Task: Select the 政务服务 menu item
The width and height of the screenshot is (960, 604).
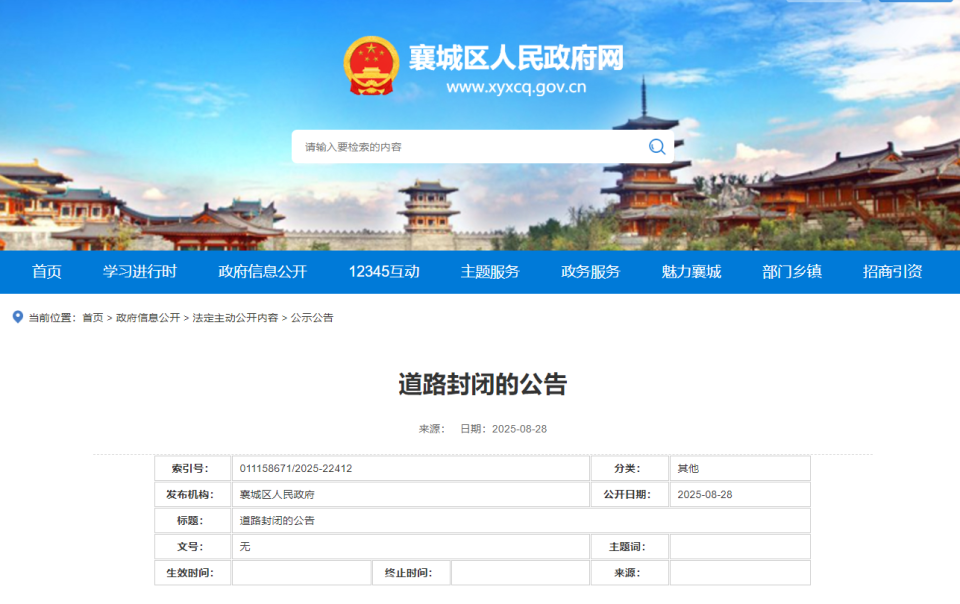Action: click(x=592, y=271)
